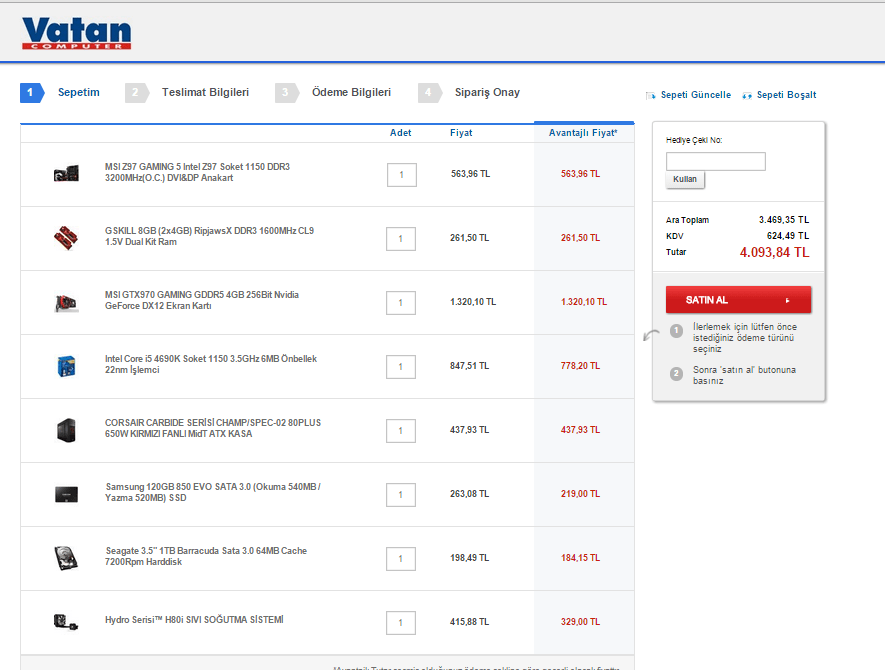Go to the Teslimat Bilgileri step
This screenshot has width=885, height=670.
coord(205,93)
